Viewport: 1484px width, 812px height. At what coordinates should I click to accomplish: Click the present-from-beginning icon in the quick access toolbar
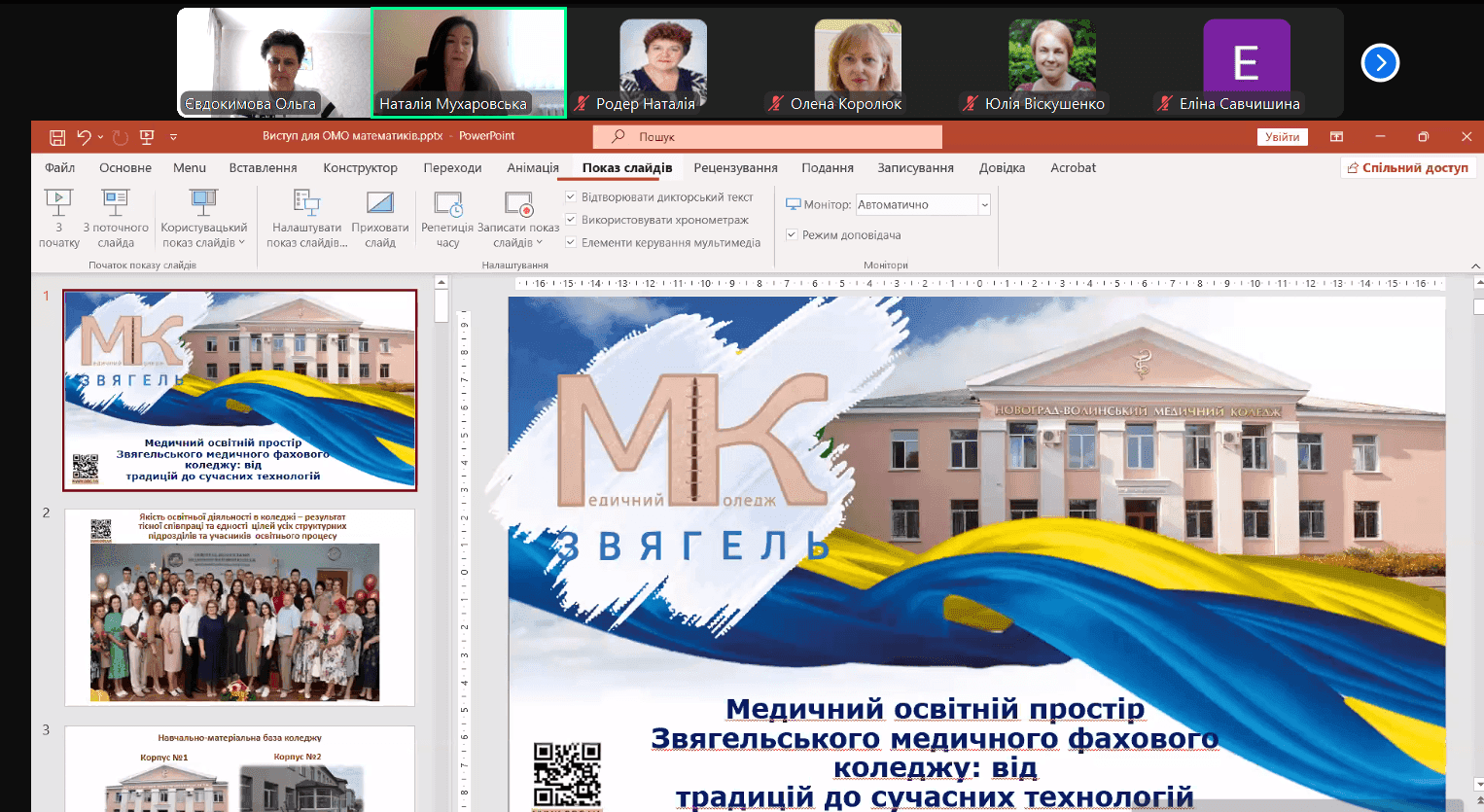coord(147,137)
